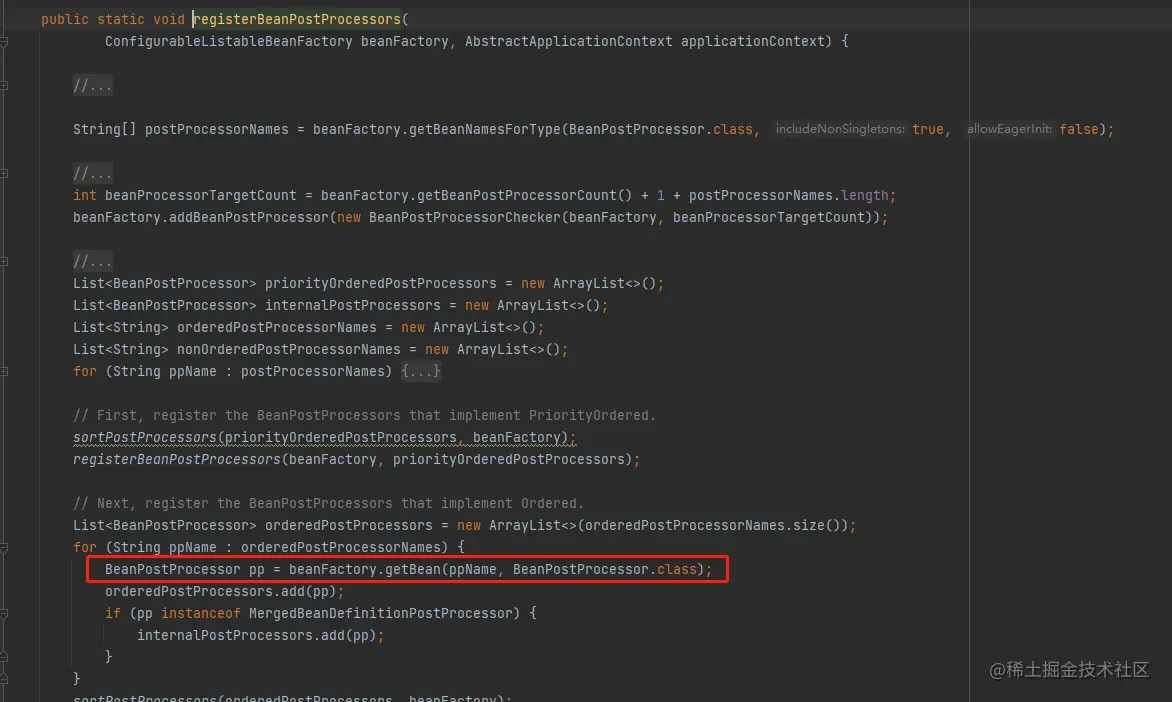Click the addBeanPostProcessor method call

coord(249,218)
